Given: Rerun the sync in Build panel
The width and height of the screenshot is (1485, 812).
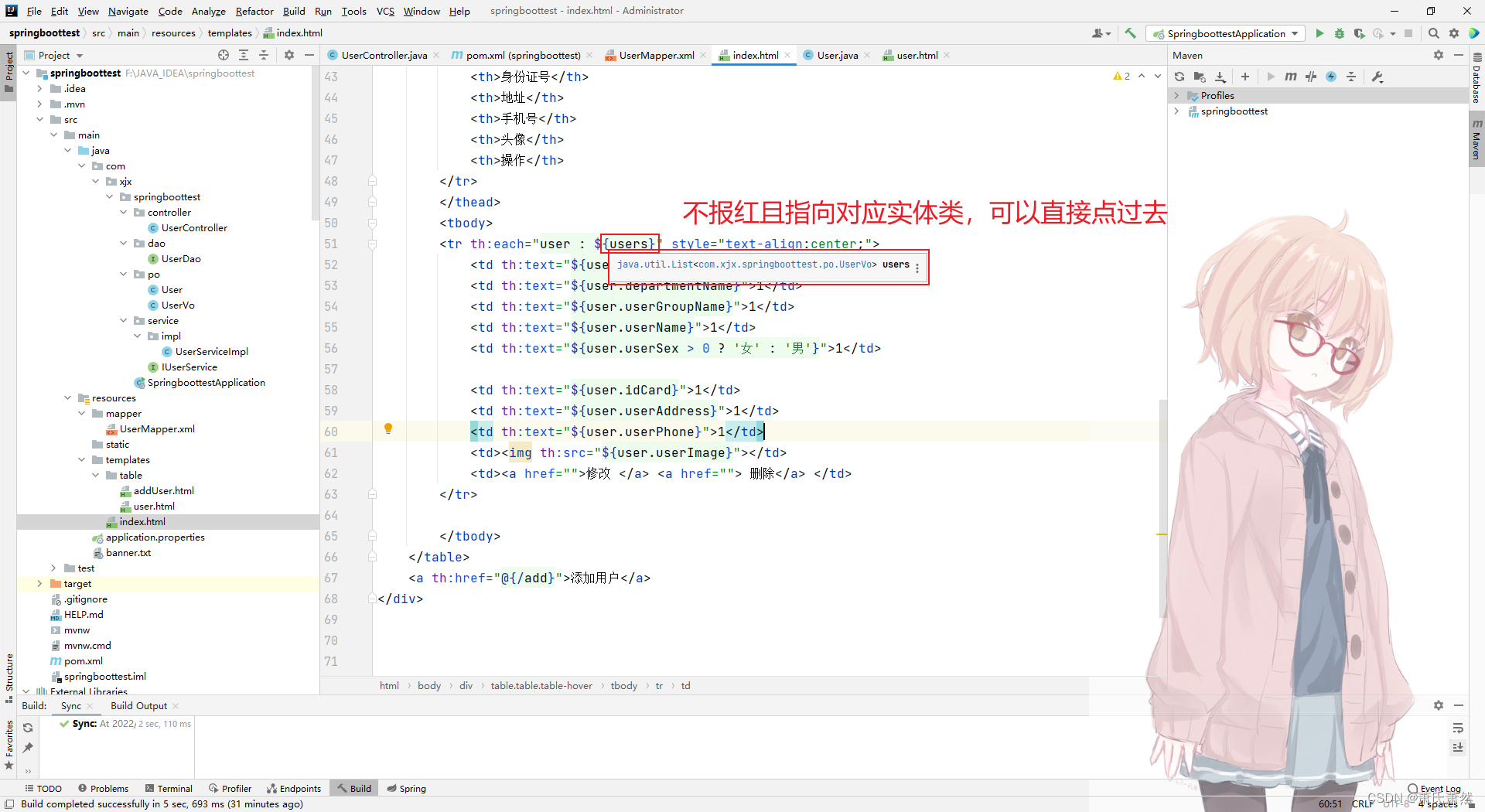Looking at the screenshot, I should coord(28,728).
